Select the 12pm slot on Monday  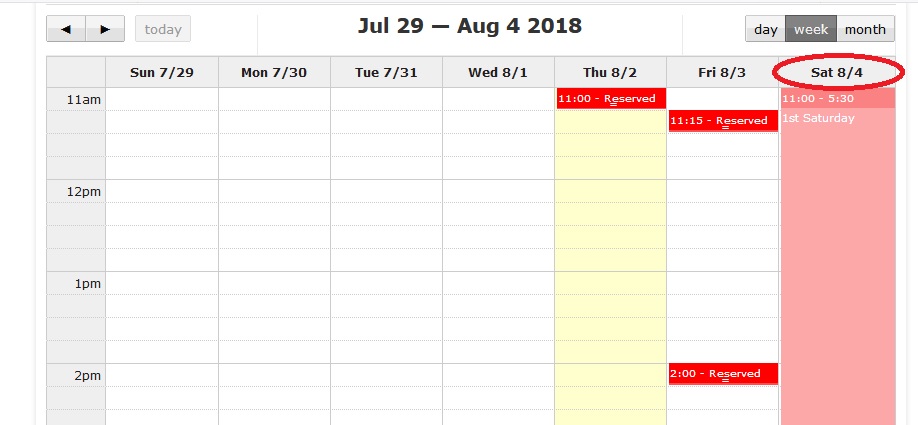click(x=274, y=191)
